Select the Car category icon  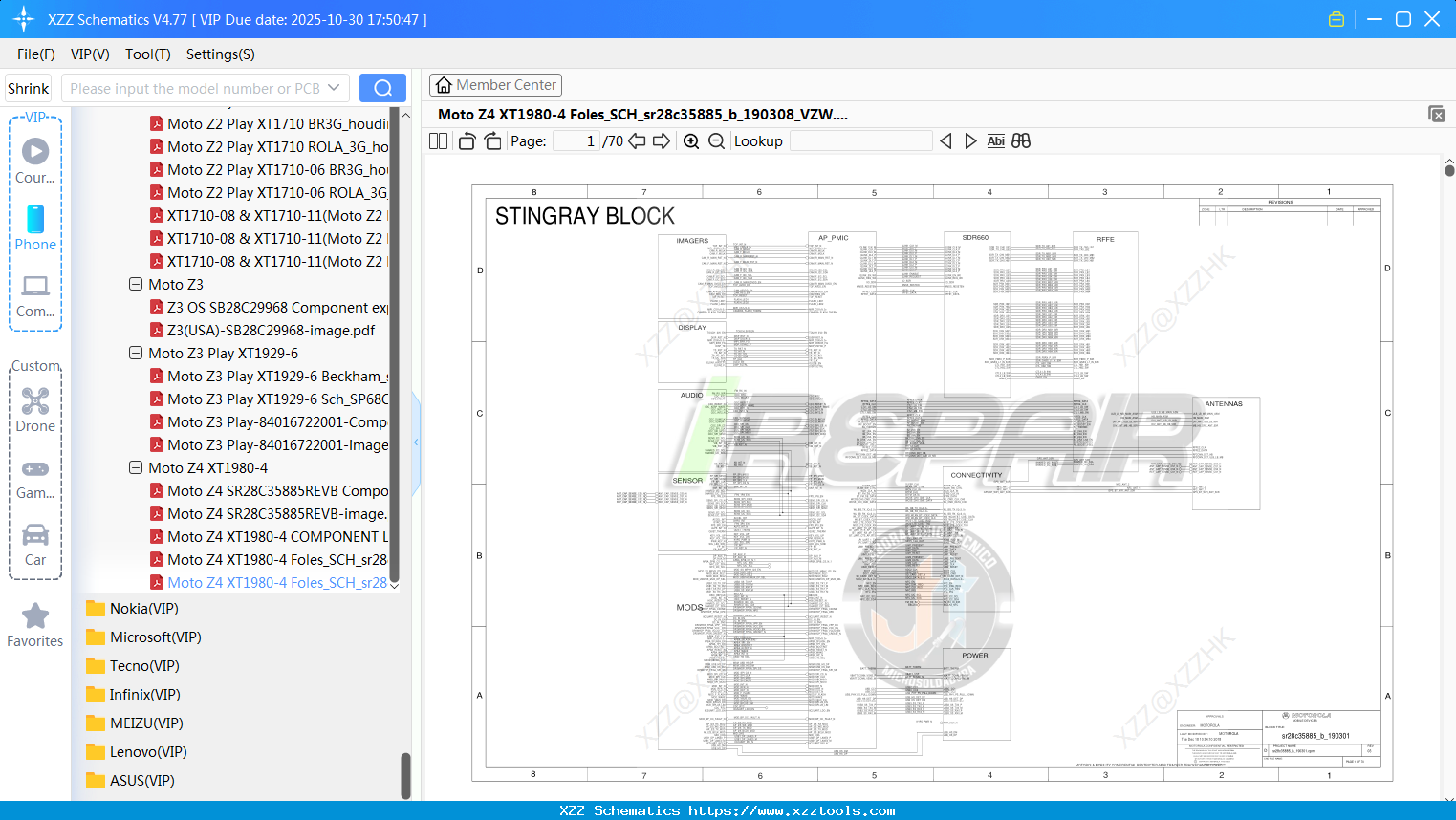pyautogui.click(x=35, y=546)
